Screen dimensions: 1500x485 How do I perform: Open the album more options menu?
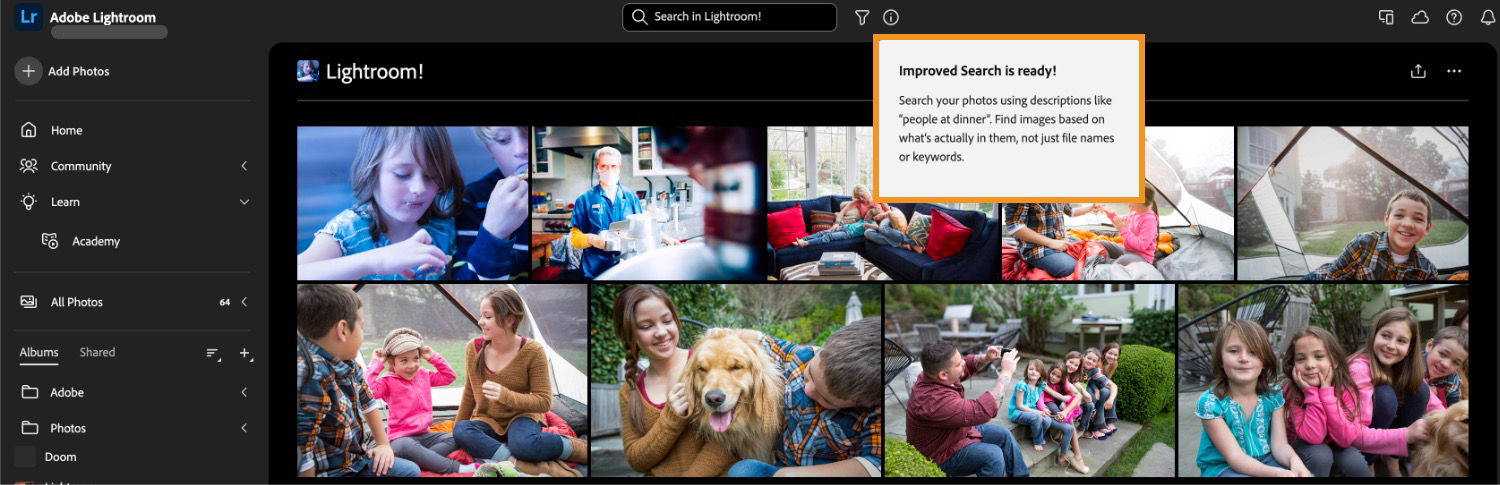click(1454, 71)
